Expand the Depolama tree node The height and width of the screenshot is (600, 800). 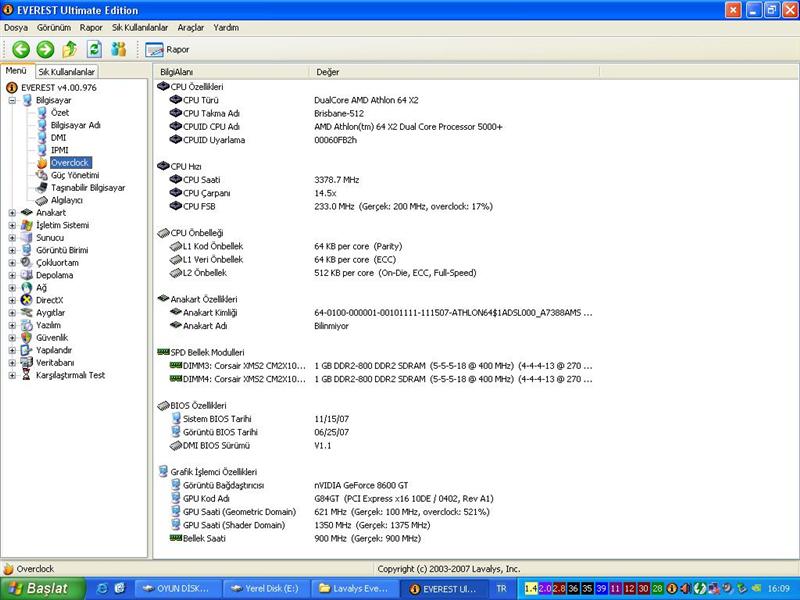click(12, 275)
